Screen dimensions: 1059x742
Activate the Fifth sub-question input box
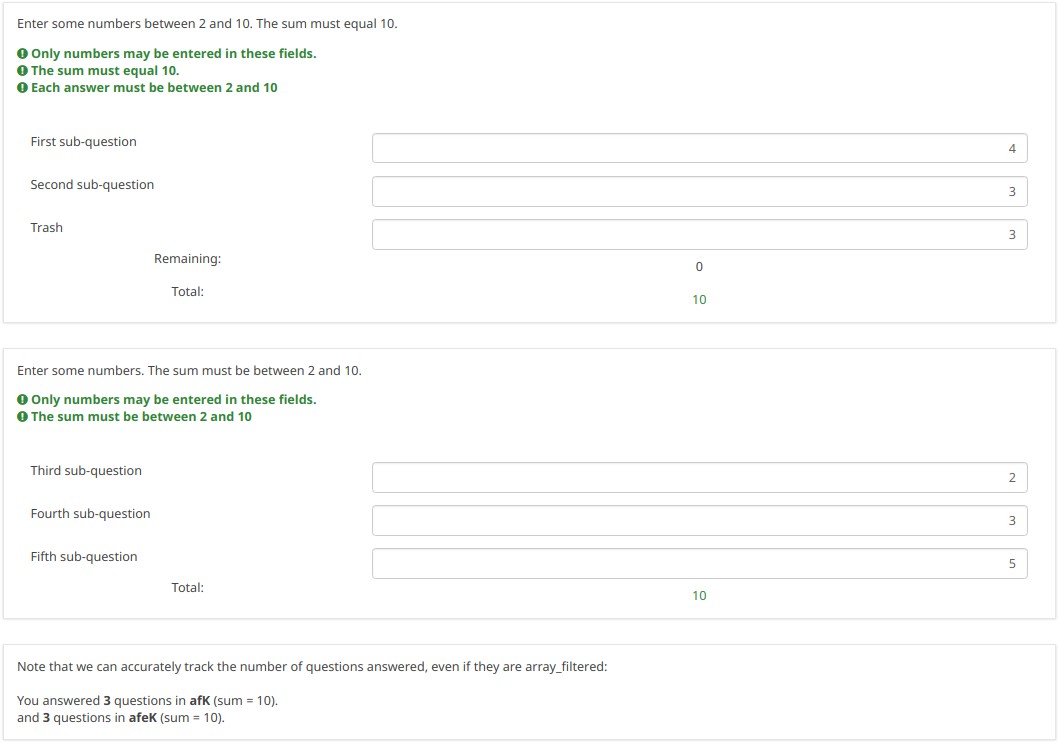tap(699, 563)
